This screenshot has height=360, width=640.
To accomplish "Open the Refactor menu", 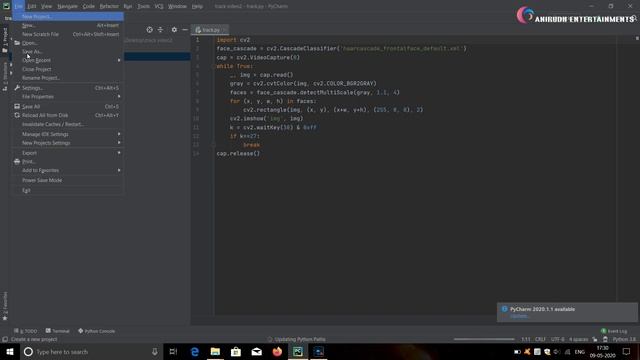I will tap(109, 6).
